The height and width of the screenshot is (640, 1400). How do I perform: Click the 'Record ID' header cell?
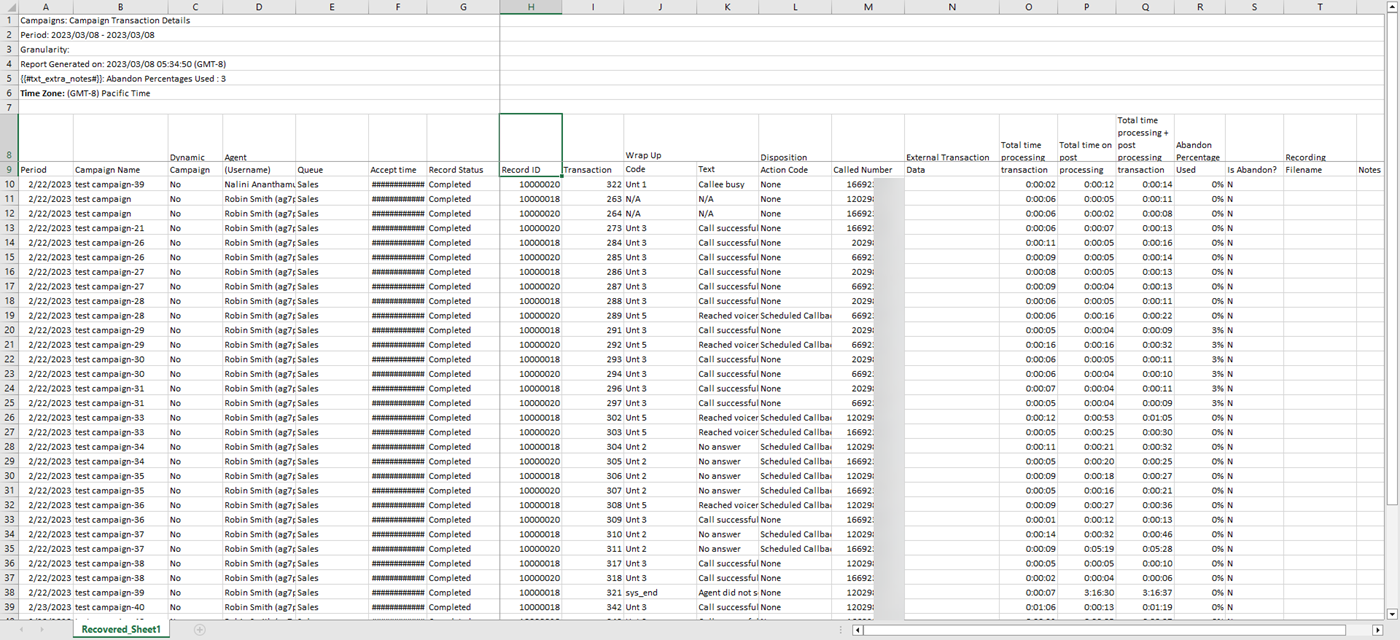pos(530,170)
